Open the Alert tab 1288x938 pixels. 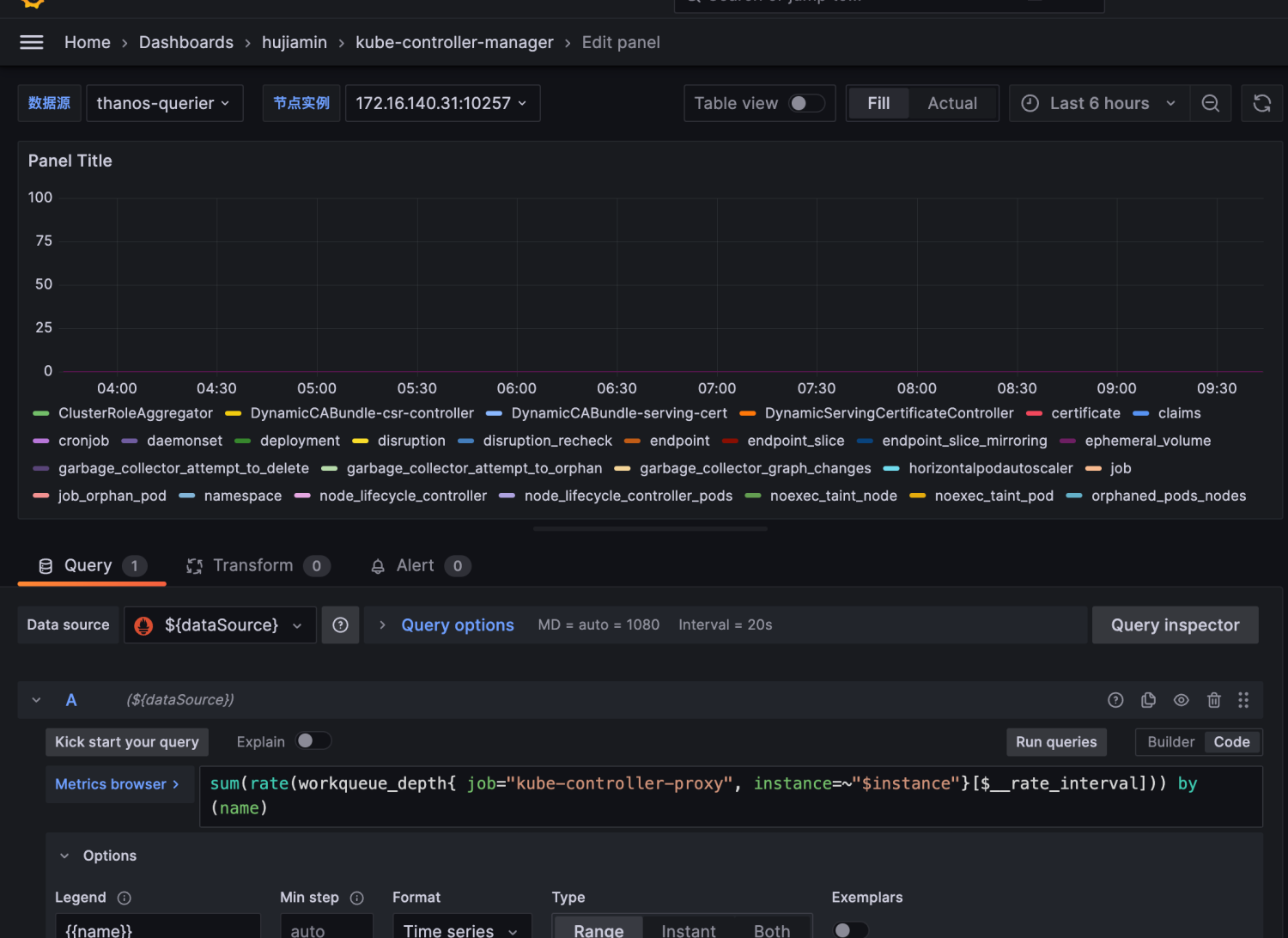(415, 565)
